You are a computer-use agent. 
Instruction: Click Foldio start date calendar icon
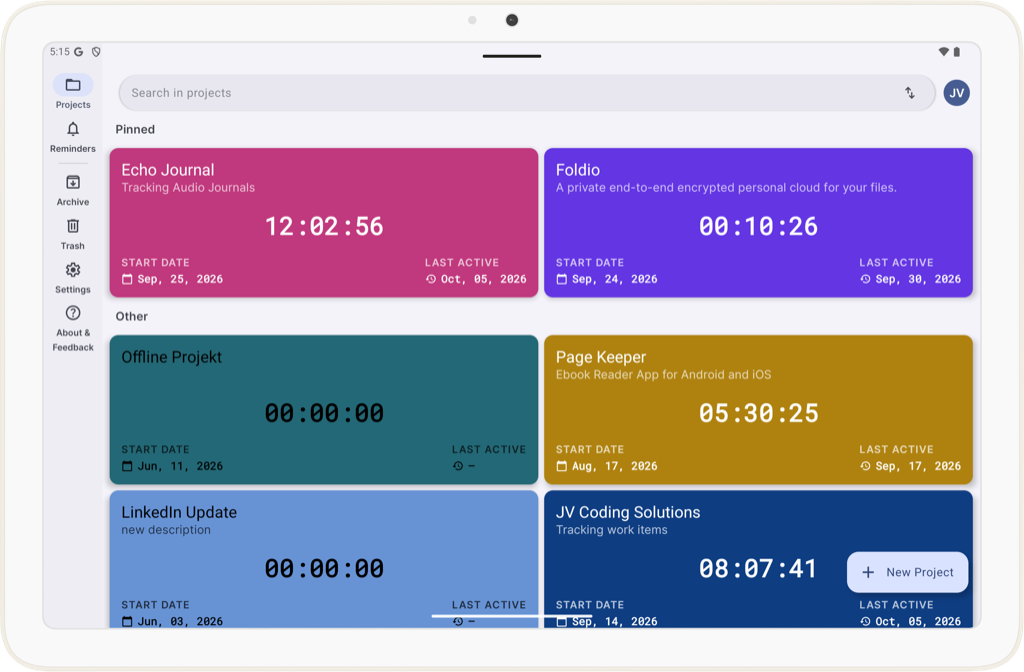click(x=562, y=279)
